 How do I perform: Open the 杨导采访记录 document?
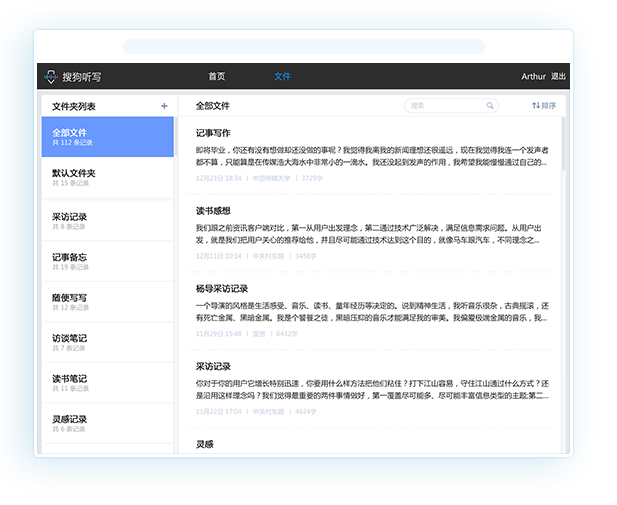[x=222, y=289]
